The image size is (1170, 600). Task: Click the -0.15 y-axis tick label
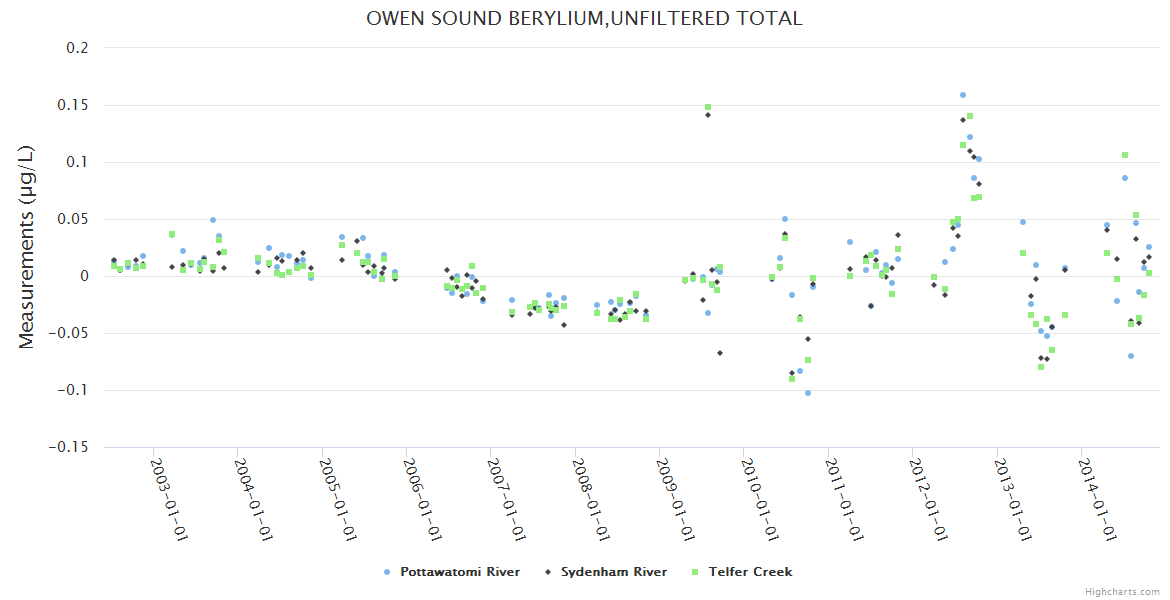(x=69, y=448)
